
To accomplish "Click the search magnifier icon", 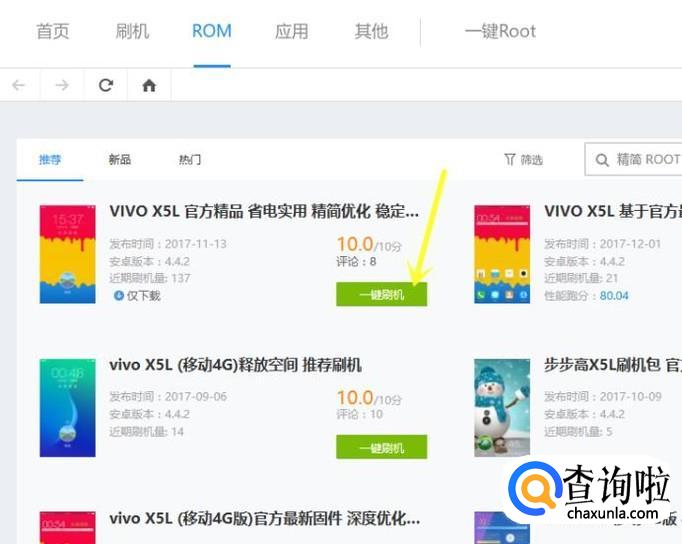I will click(x=602, y=160).
